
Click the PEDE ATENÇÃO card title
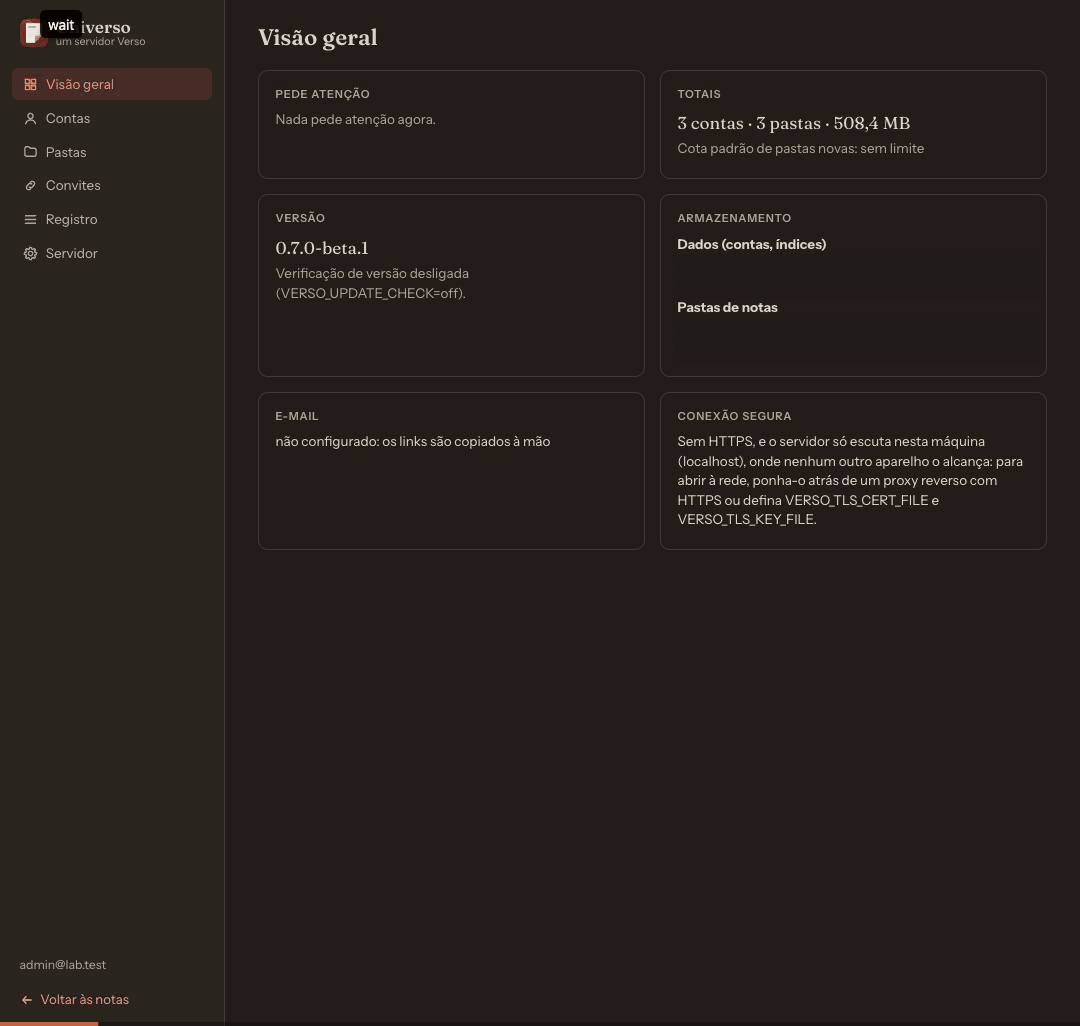322,94
